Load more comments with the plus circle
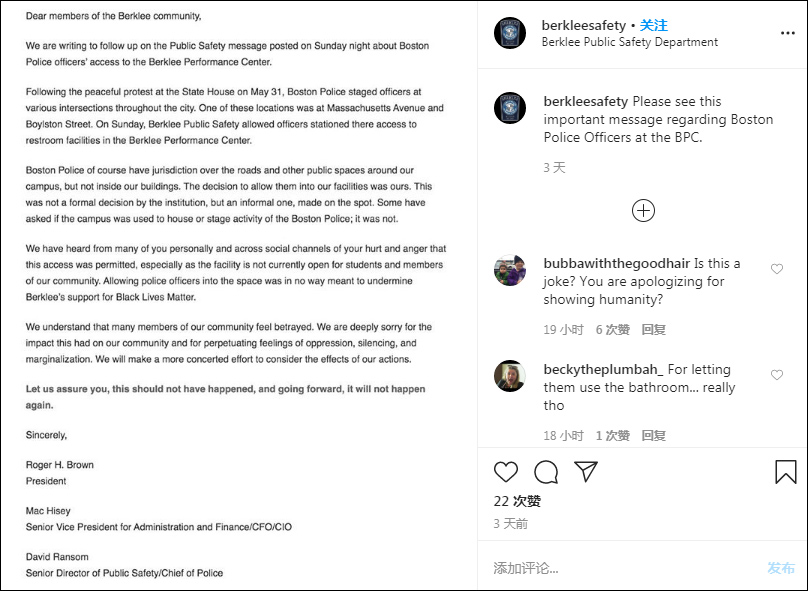 click(643, 210)
